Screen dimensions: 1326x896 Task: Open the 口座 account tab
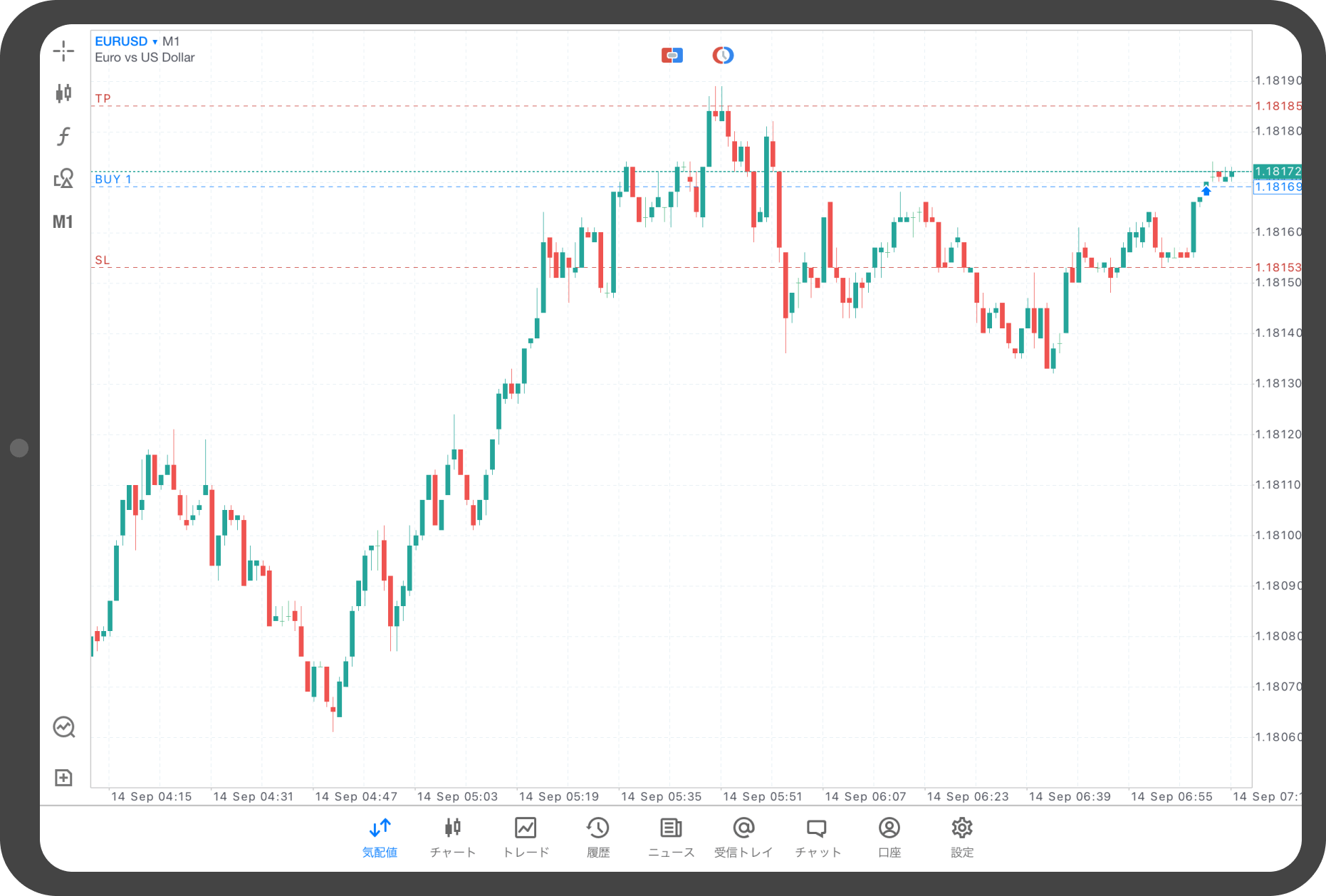click(x=889, y=838)
